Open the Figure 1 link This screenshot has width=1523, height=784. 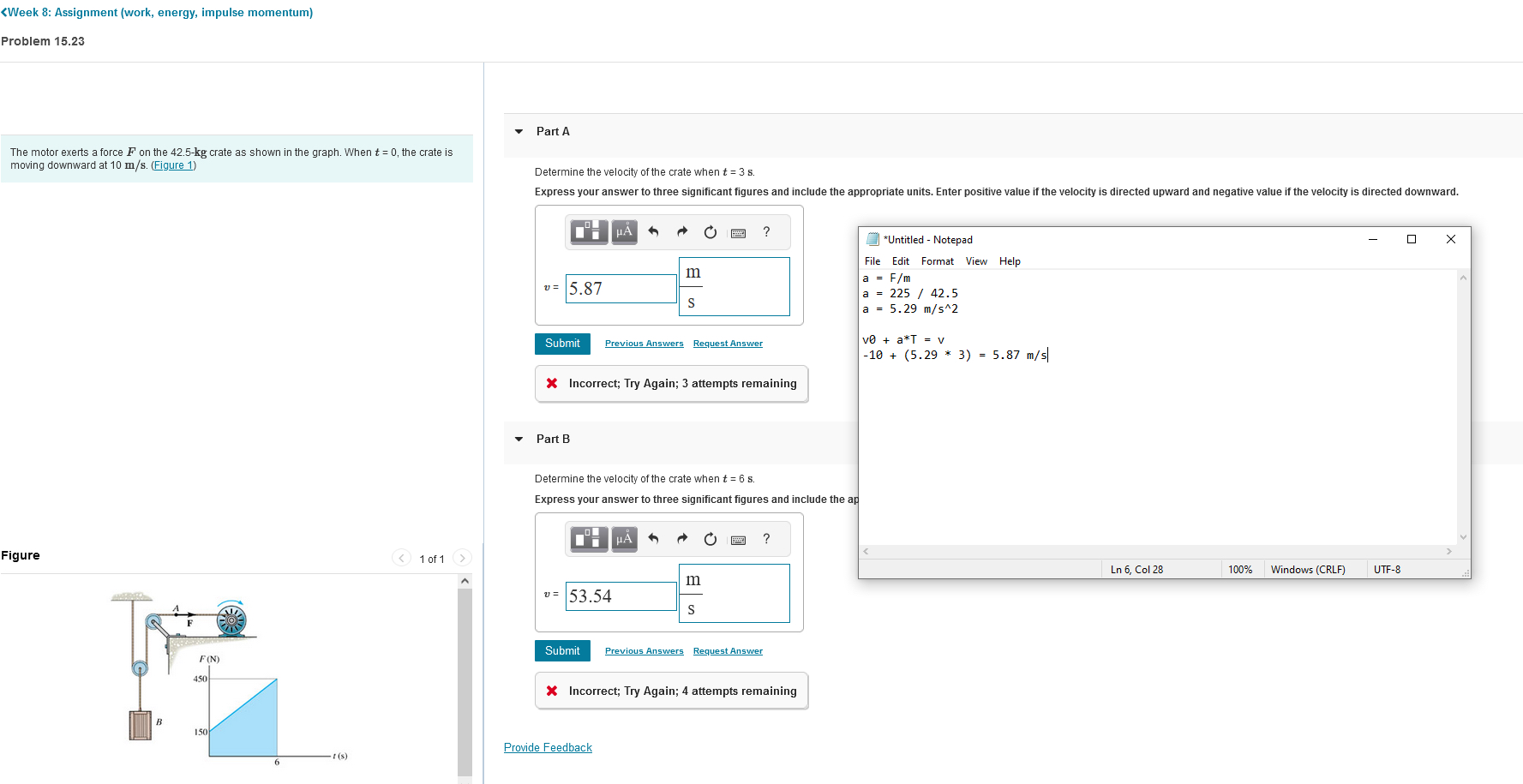pos(173,165)
